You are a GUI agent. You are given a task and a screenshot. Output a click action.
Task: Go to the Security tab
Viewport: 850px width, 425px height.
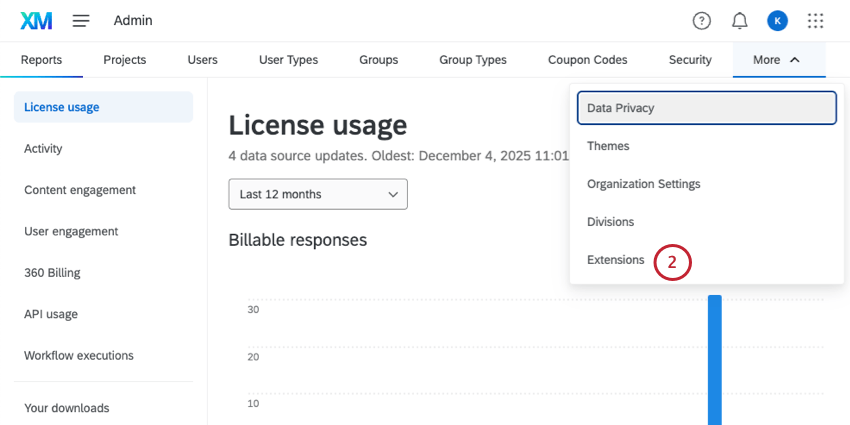690,60
